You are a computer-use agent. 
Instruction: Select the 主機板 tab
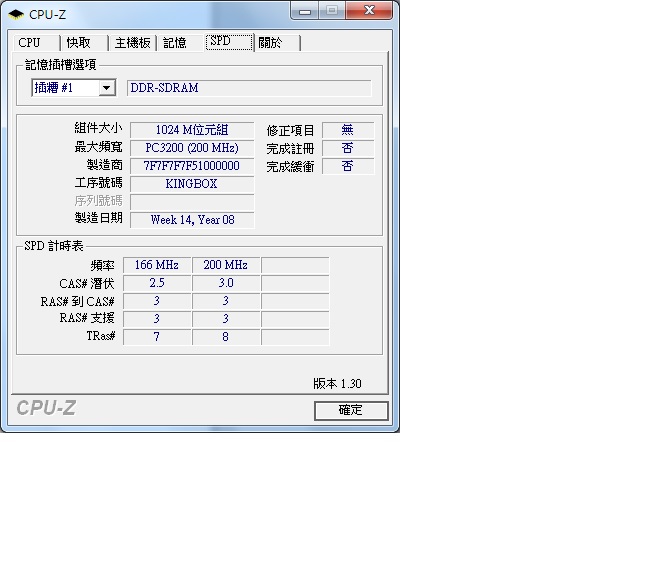pos(132,43)
